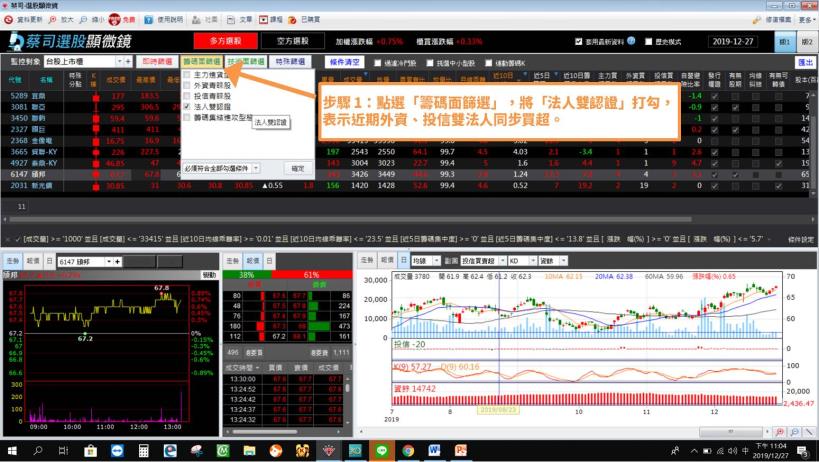Click plus icon next to 監控對象 combo box
Viewport: 819px width, 462px height.
(x=127, y=62)
